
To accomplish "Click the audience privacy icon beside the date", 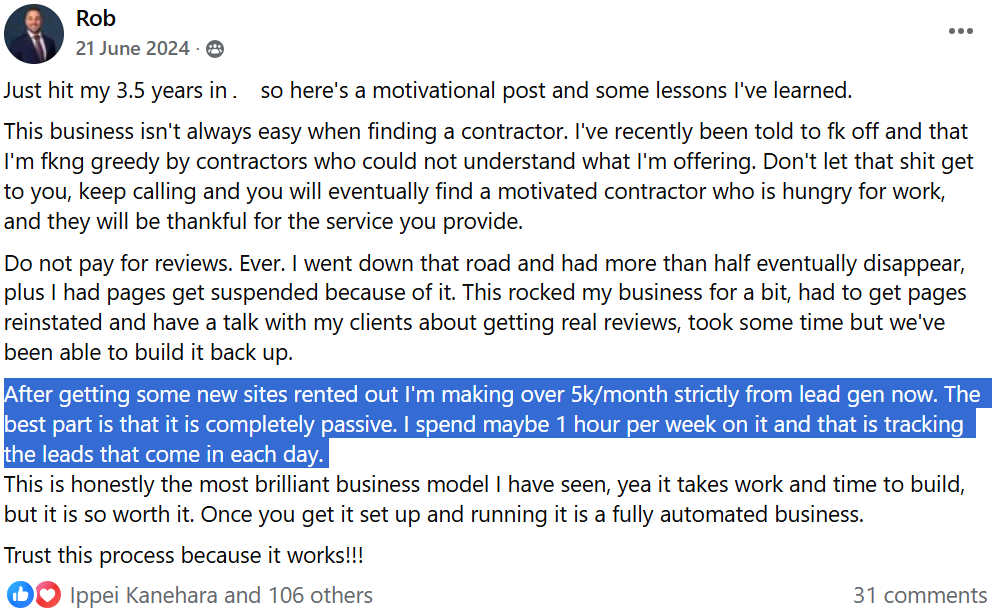I will [215, 48].
